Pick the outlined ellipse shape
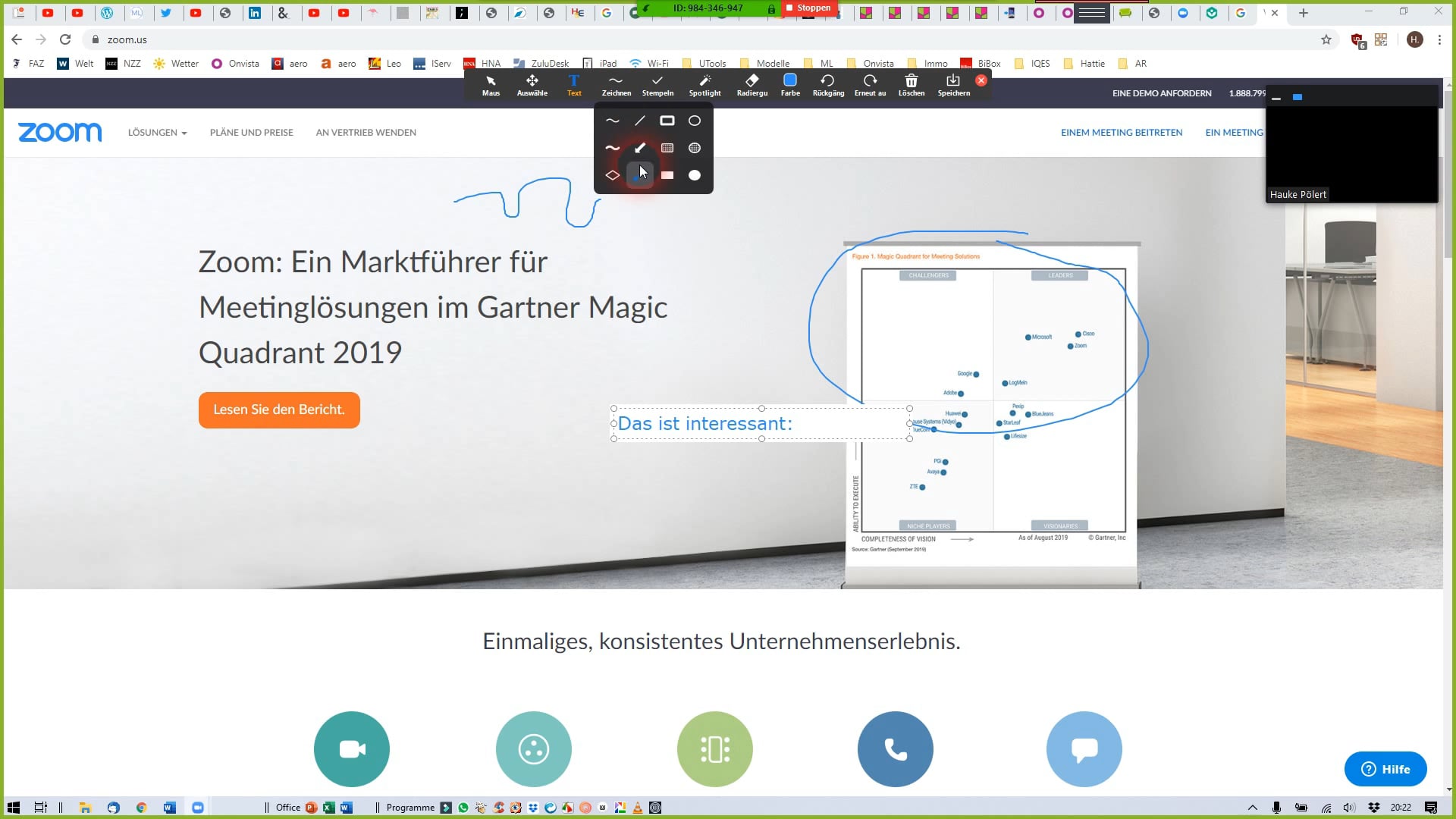Image resolution: width=1456 pixels, height=819 pixels. [695, 121]
